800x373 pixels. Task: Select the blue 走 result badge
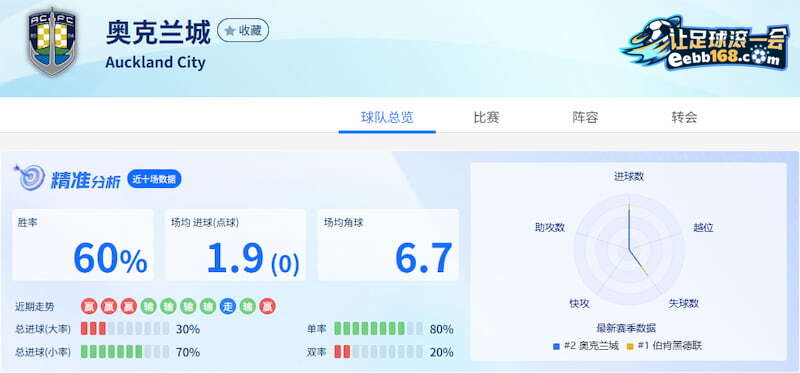click(x=228, y=307)
